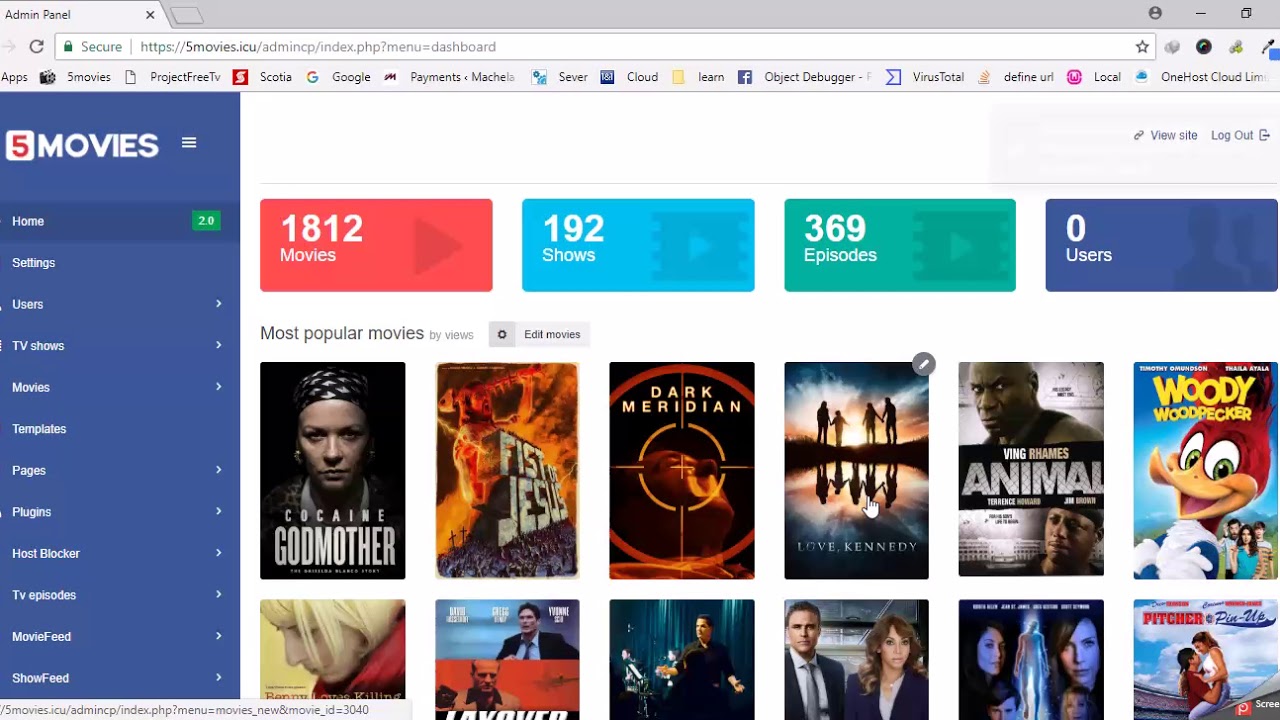The image size is (1280, 720).
Task: Open the 369 Episodes stat card
Action: [900, 245]
